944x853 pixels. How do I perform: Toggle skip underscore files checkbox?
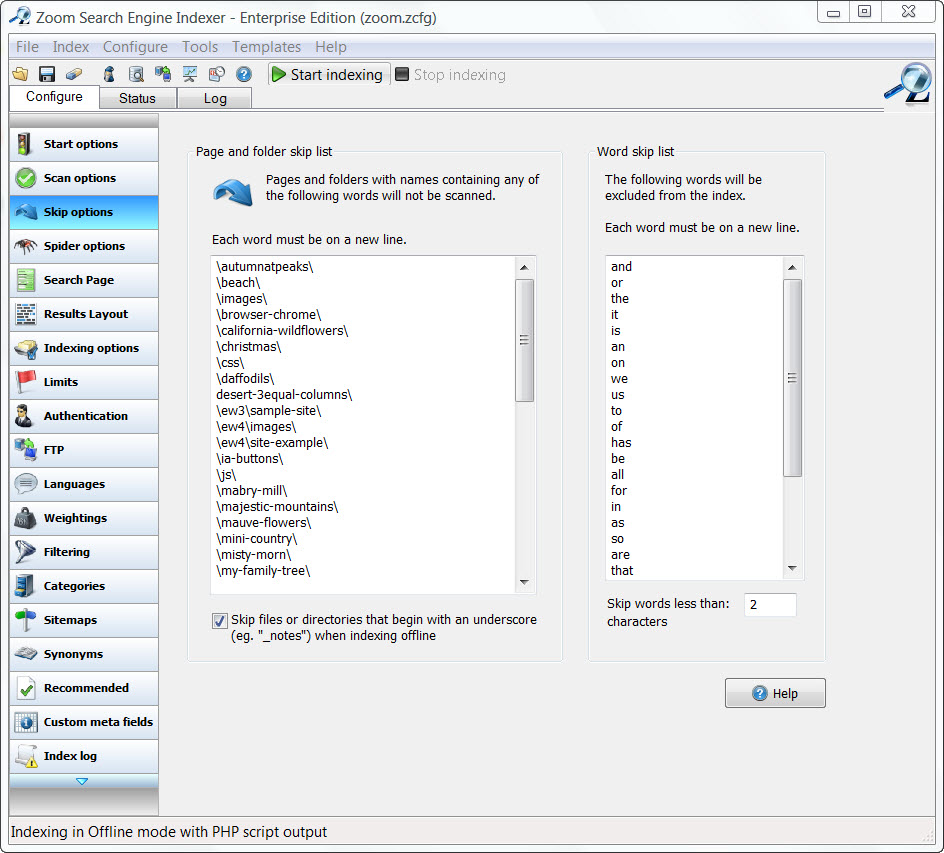(220, 621)
